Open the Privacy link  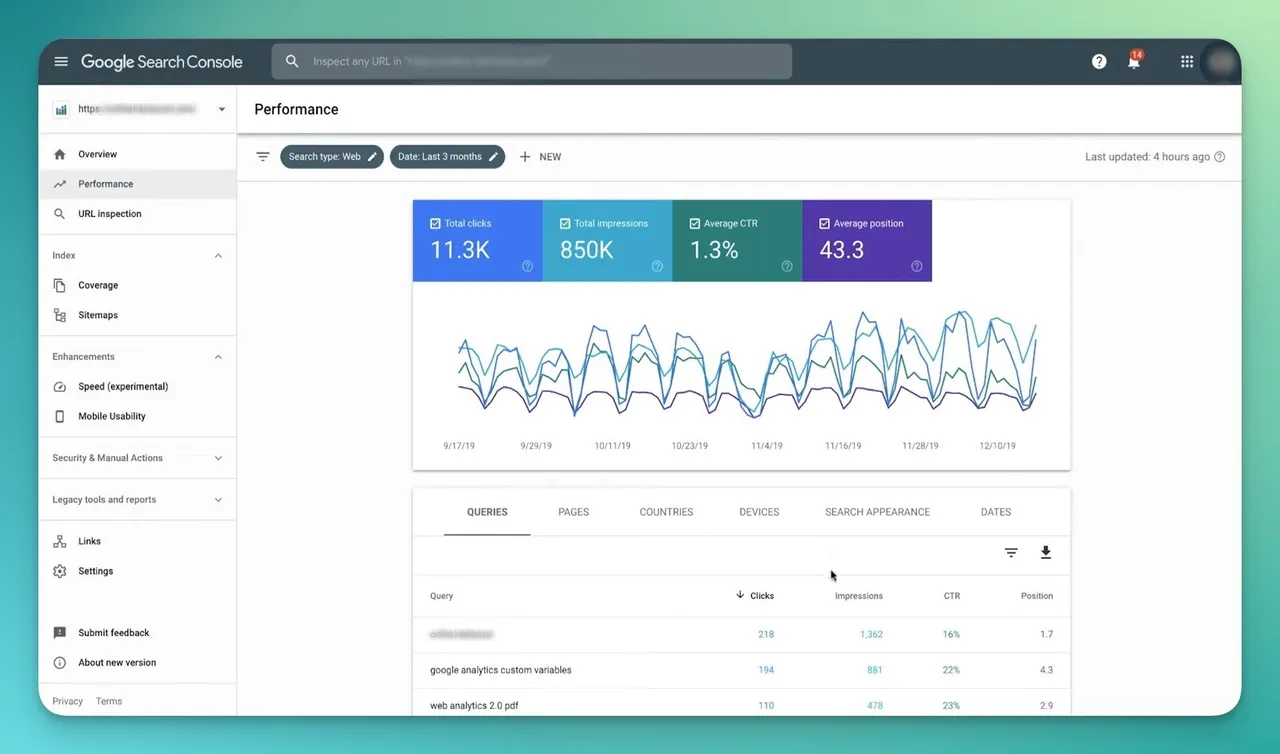point(67,701)
